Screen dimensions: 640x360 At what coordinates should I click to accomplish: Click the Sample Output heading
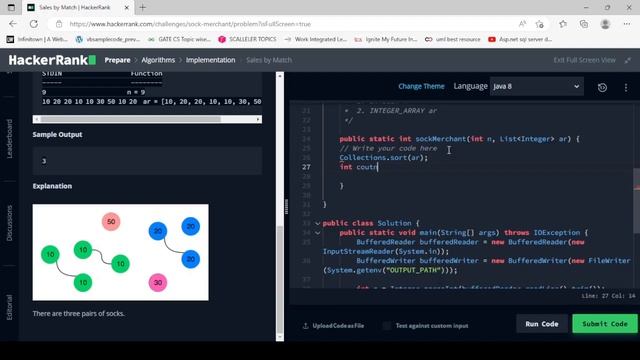[58, 135]
